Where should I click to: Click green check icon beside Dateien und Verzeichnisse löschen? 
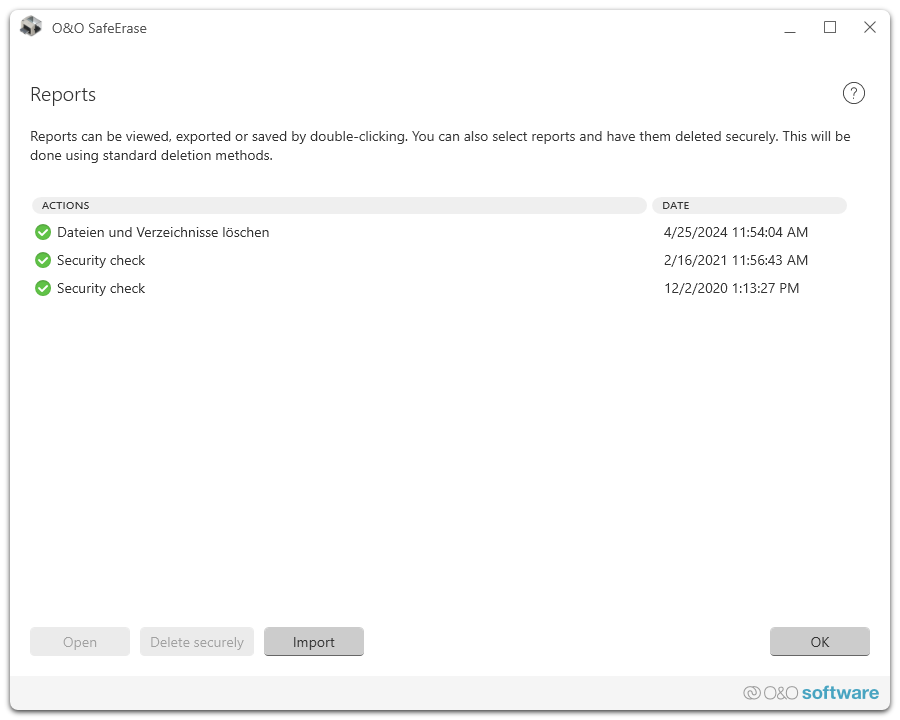(43, 232)
